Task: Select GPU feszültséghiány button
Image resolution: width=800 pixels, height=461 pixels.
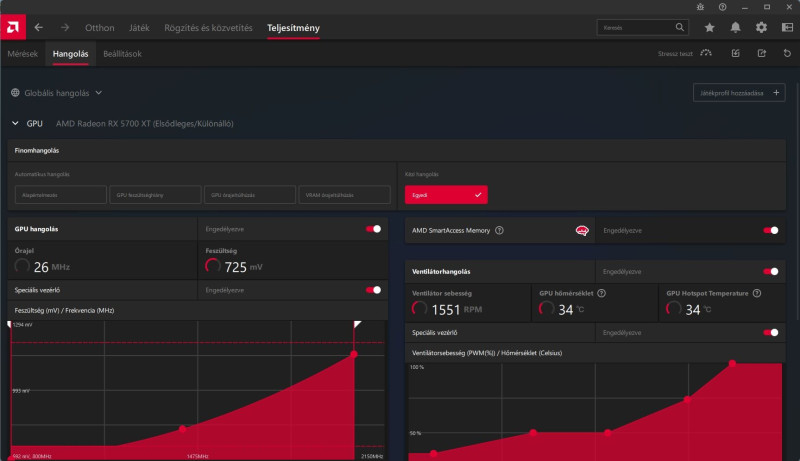Action: click(x=155, y=195)
